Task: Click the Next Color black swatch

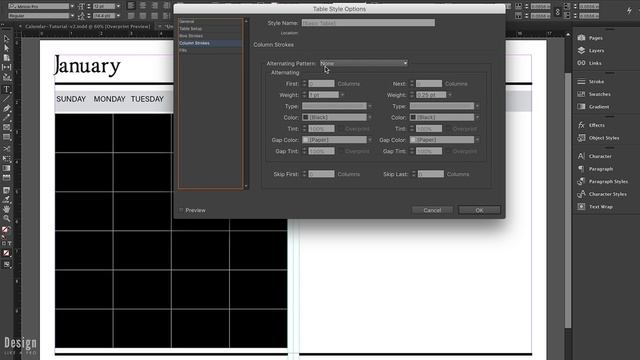Action: (413, 117)
